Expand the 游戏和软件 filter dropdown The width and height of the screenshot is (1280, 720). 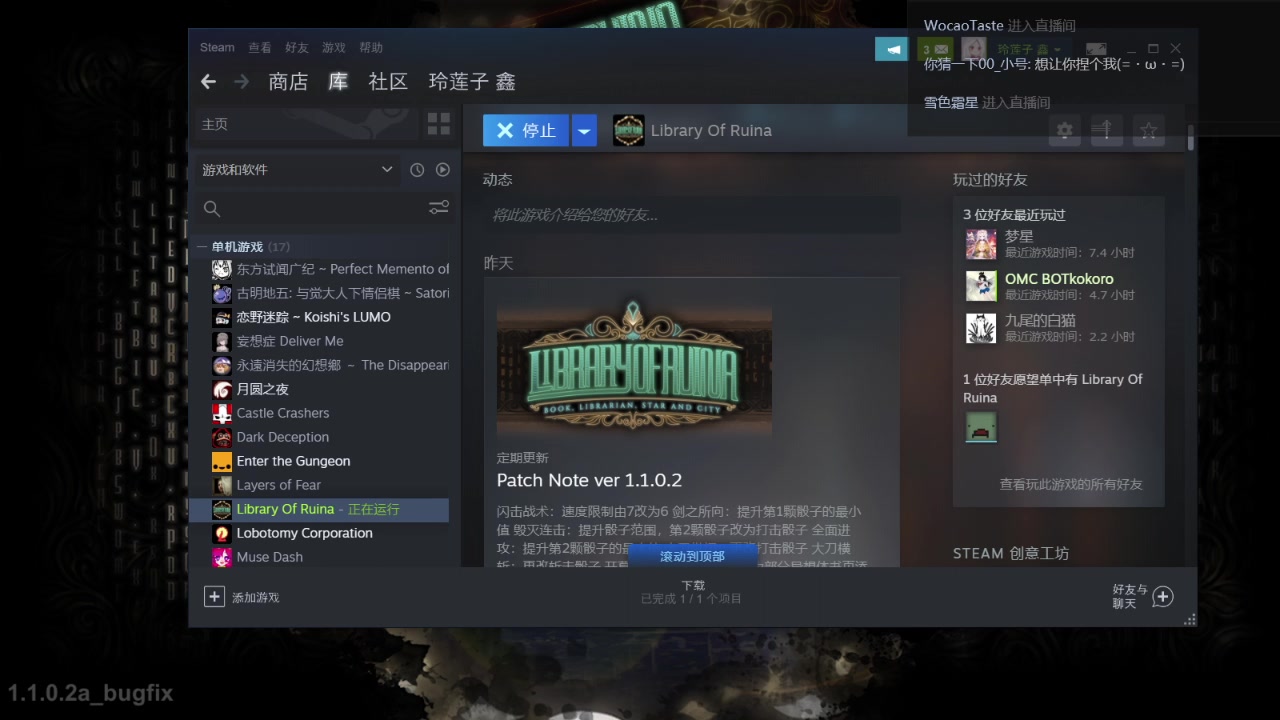(x=297, y=170)
